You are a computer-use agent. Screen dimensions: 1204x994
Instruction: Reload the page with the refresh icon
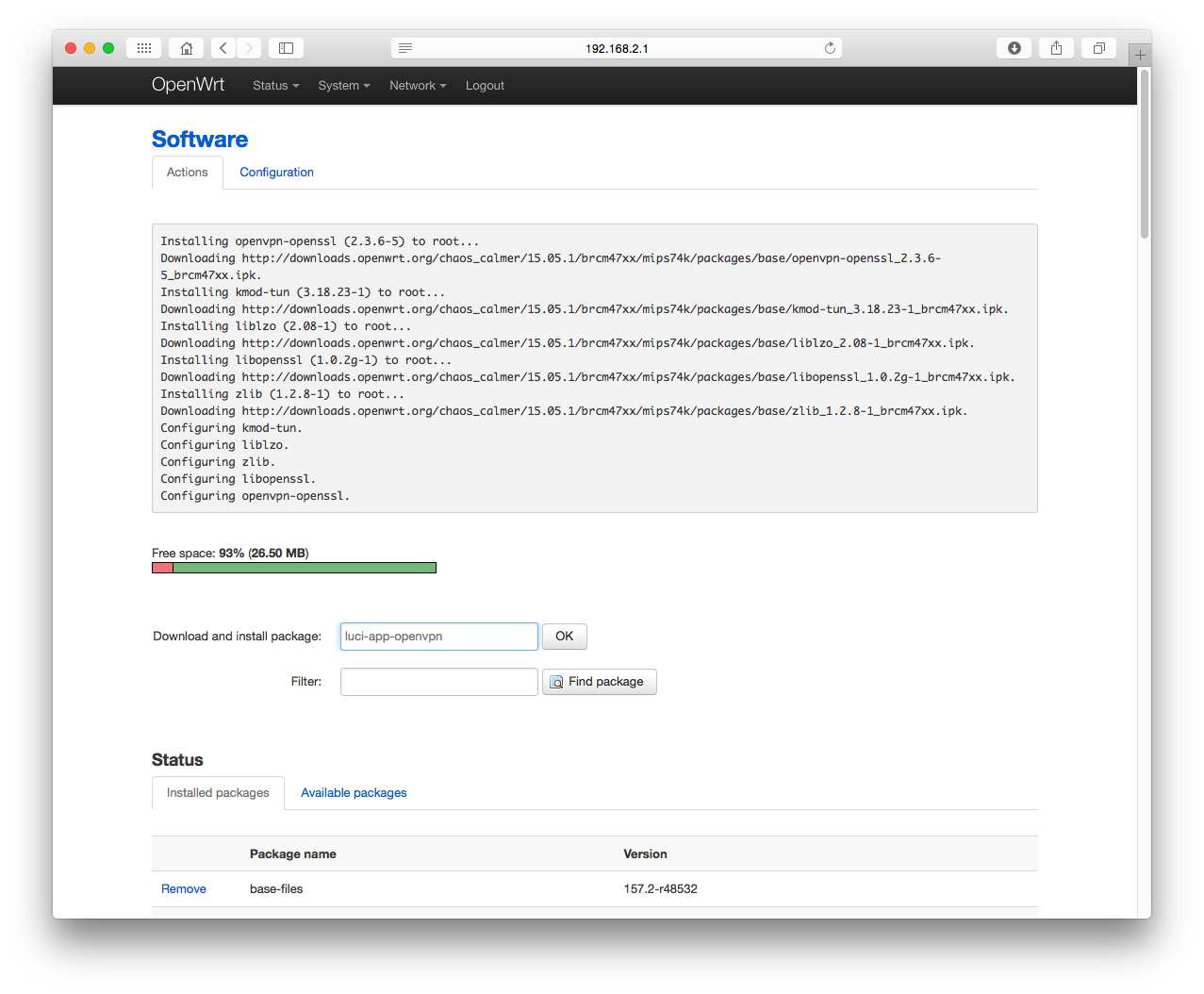point(830,48)
